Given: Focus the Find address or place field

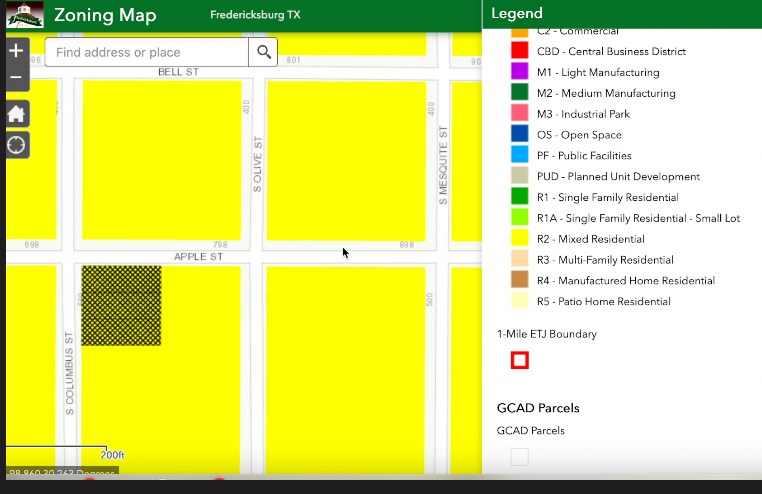Looking at the screenshot, I should [148, 52].
